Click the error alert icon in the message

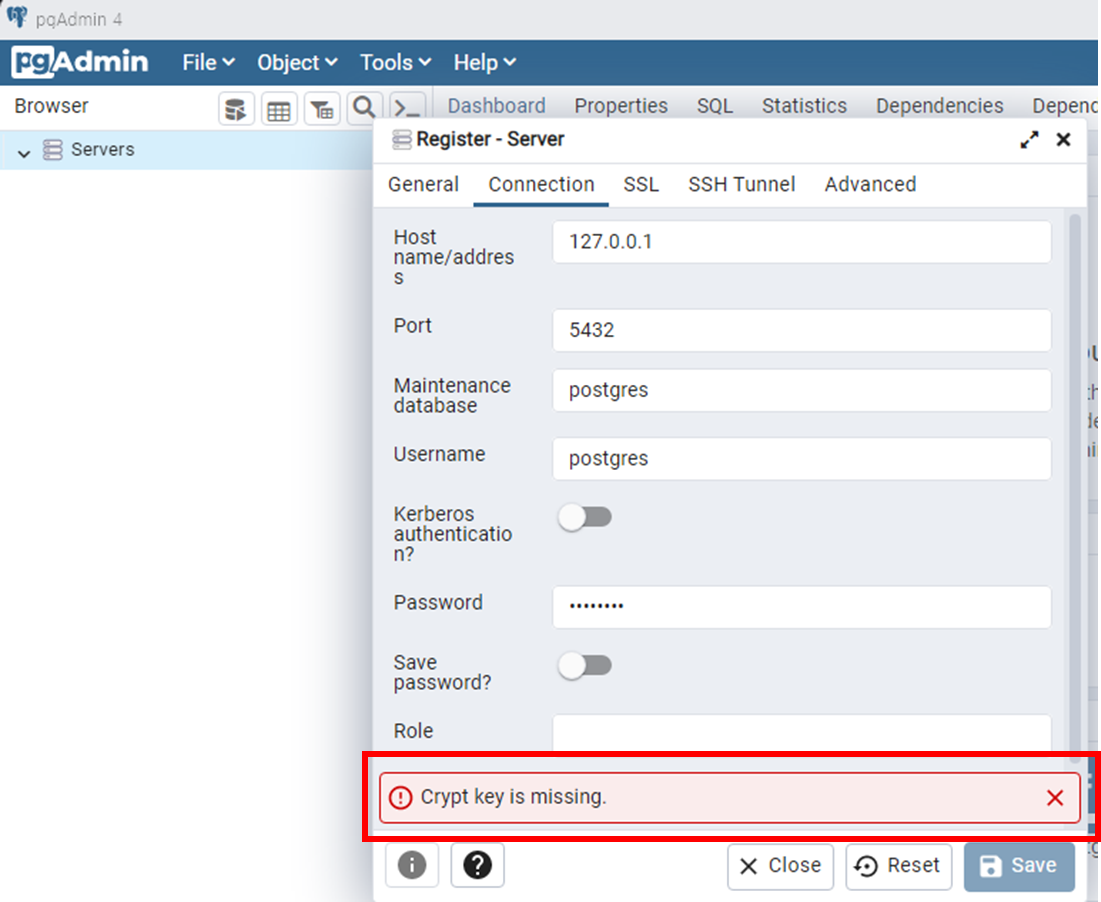pos(401,797)
